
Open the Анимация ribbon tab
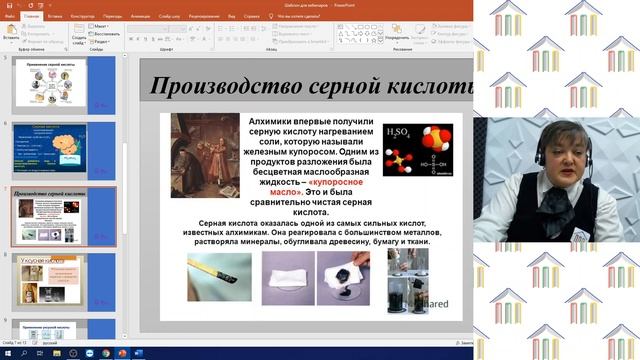(140, 16)
